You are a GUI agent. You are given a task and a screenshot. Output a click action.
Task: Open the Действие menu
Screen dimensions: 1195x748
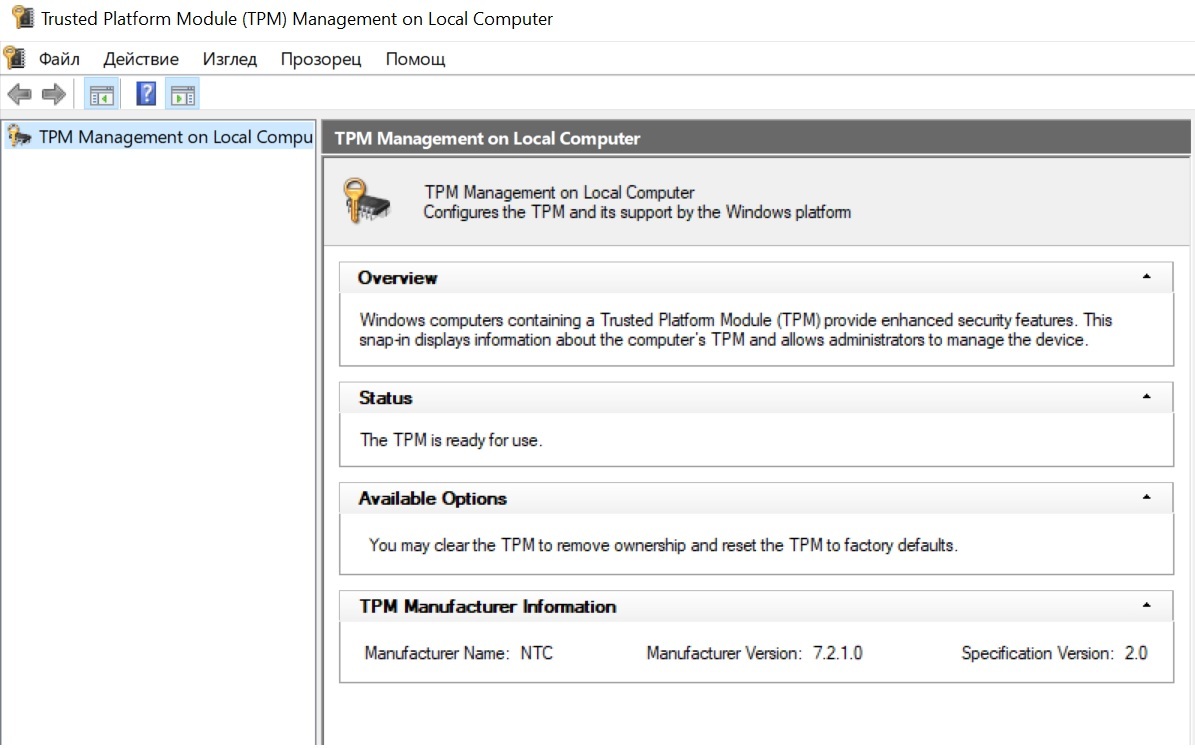click(141, 59)
